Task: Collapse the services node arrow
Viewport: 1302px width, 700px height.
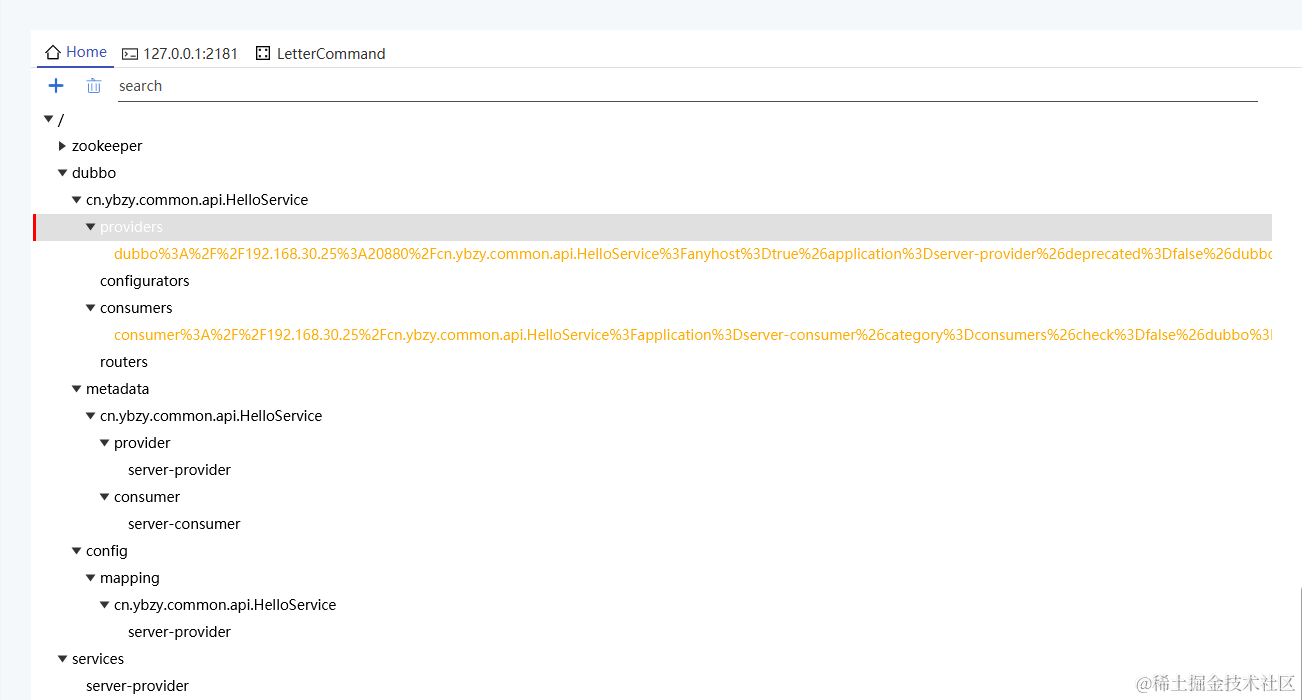Action: (x=62, y=659)
